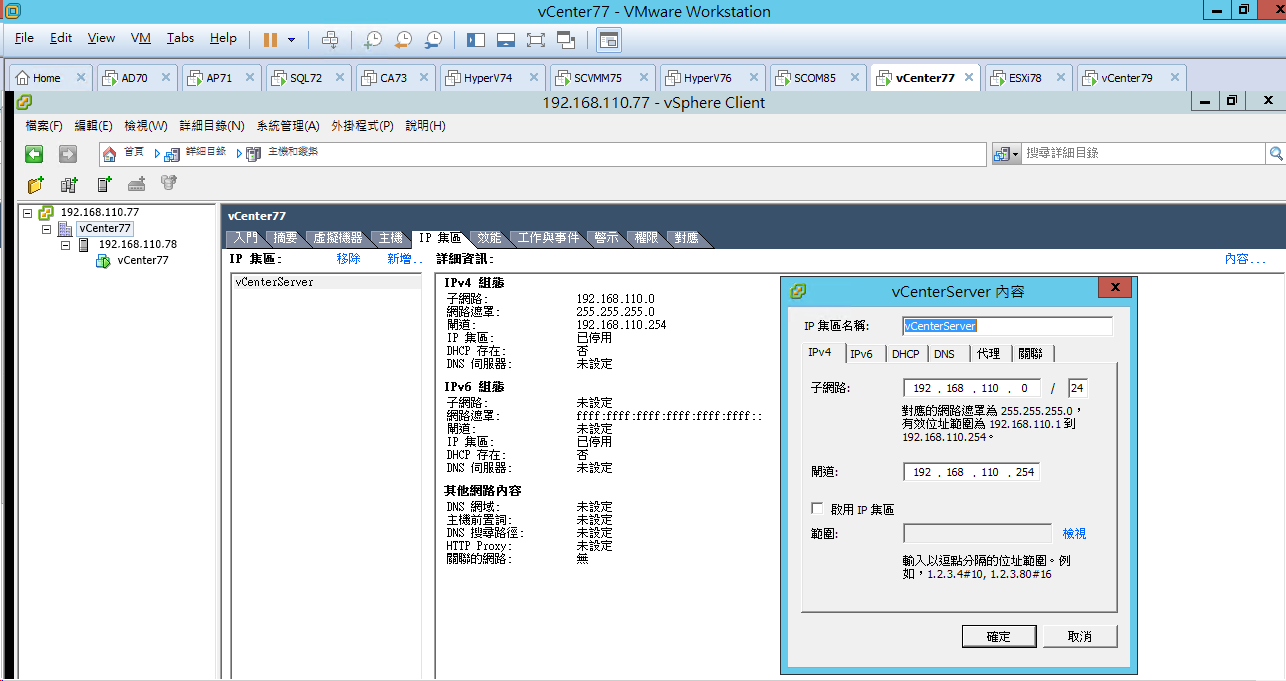Toggle the thumbnail bar view
Viewport: 1286px width, 681px height.
pyautogui.click(x=506, y=40)
